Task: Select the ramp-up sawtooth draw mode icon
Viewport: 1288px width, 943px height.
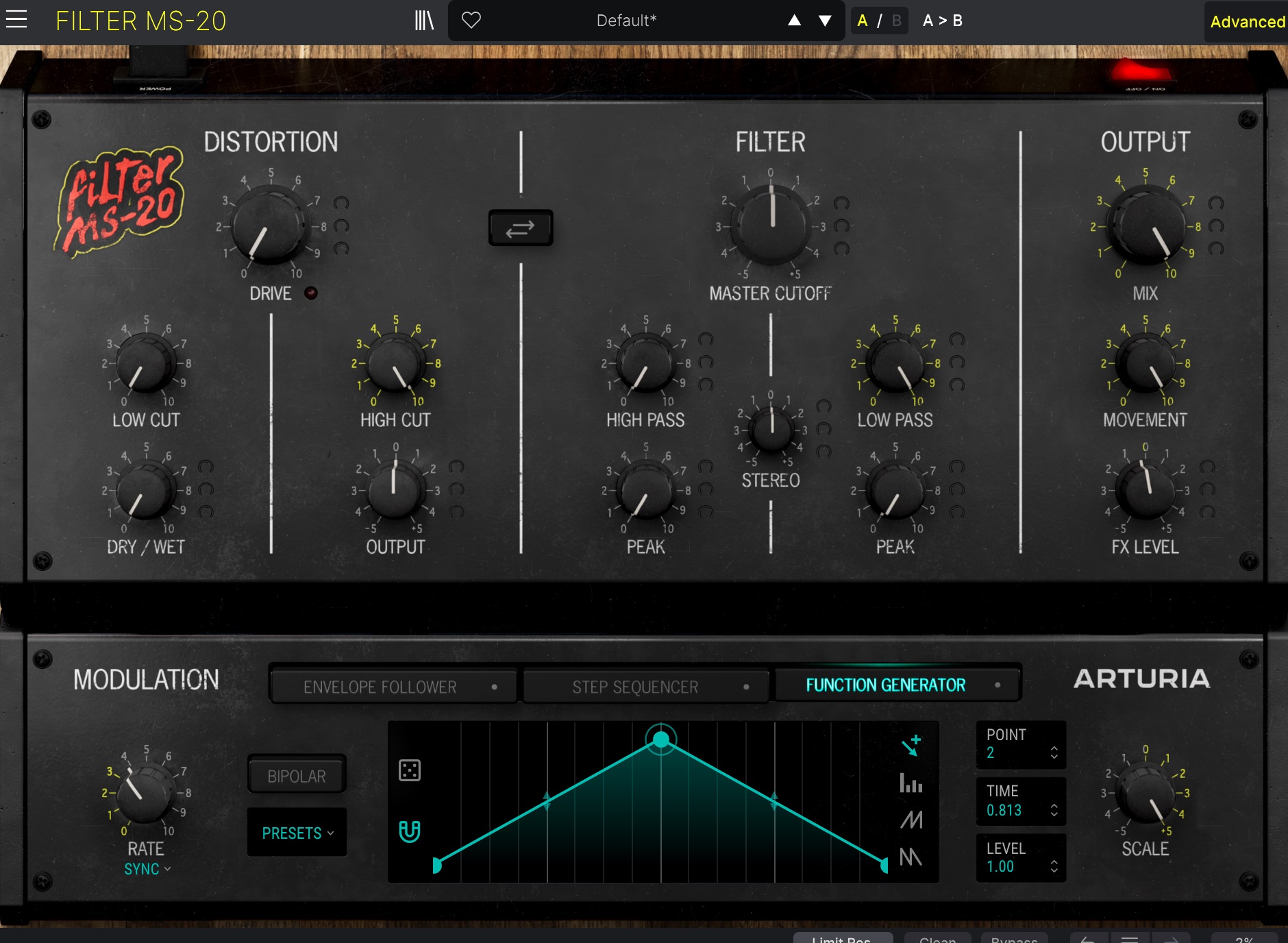Action: (x=911, y=820)
